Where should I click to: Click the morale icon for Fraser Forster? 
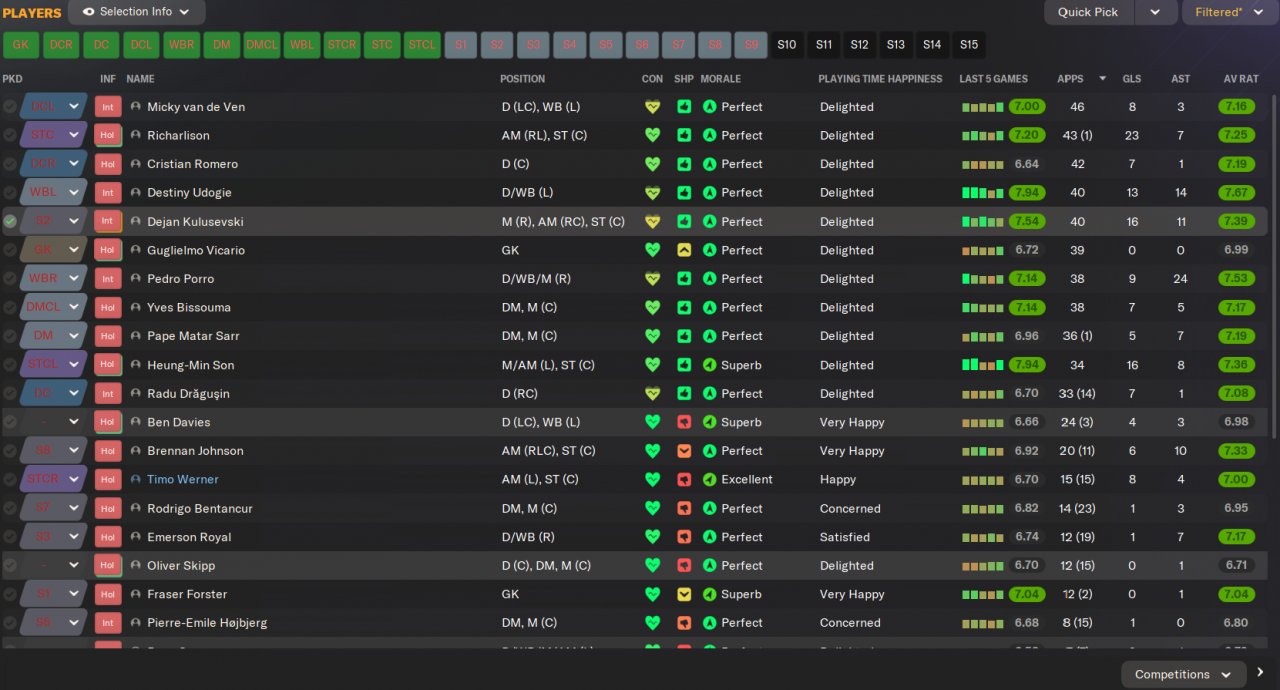coord(710,594)
